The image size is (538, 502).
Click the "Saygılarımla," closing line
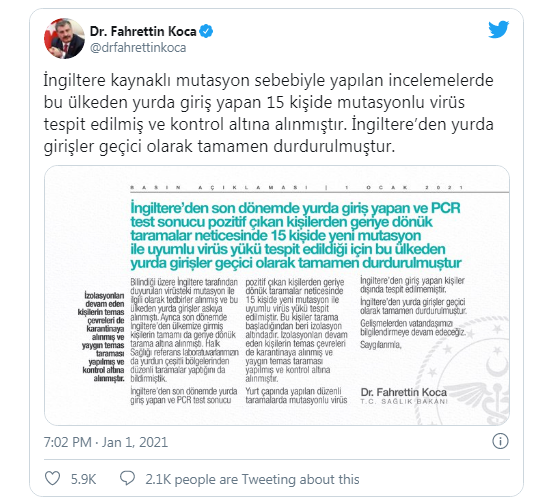[381, 345]
